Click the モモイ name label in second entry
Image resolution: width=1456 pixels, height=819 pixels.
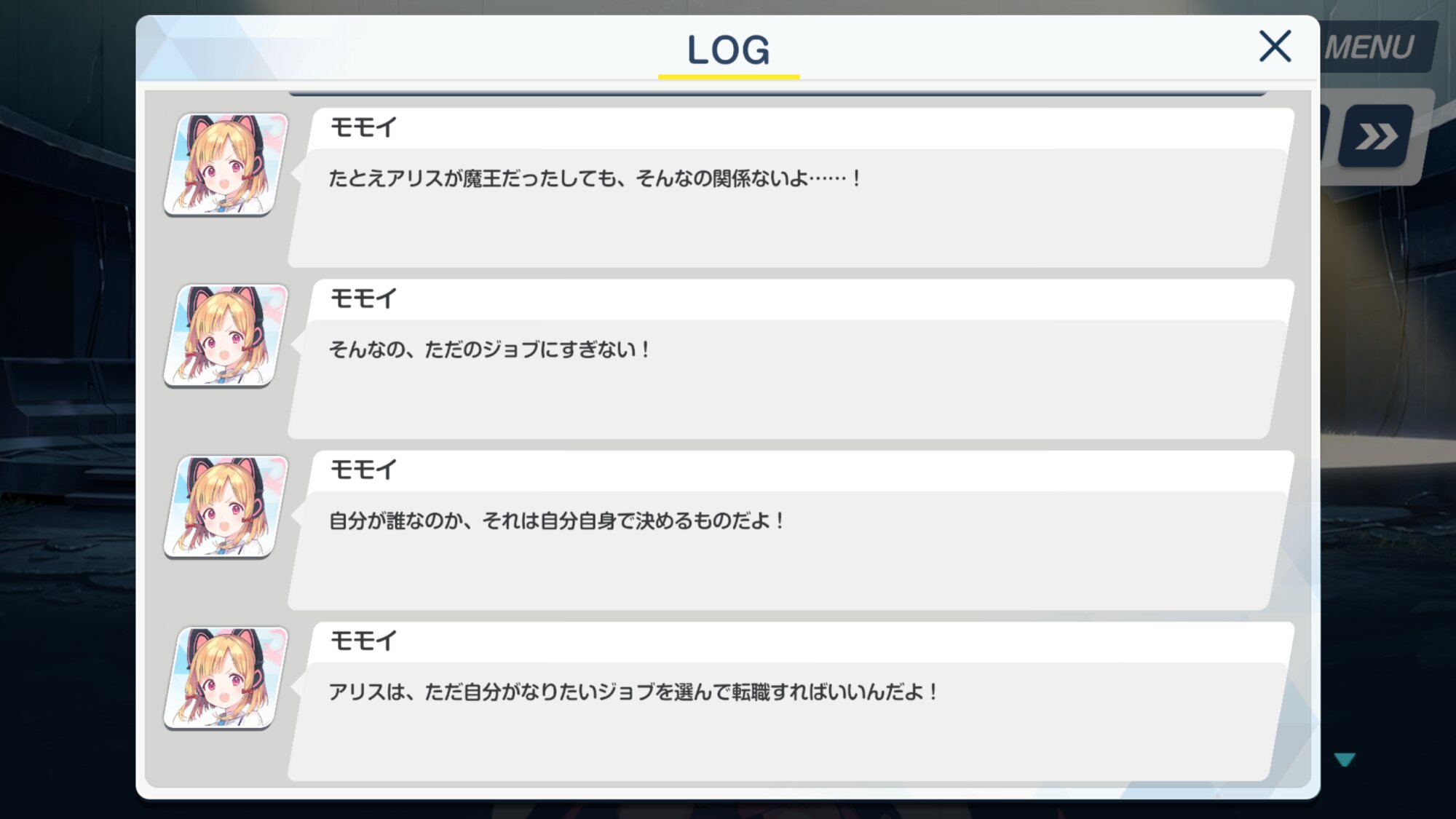(363, 298)
